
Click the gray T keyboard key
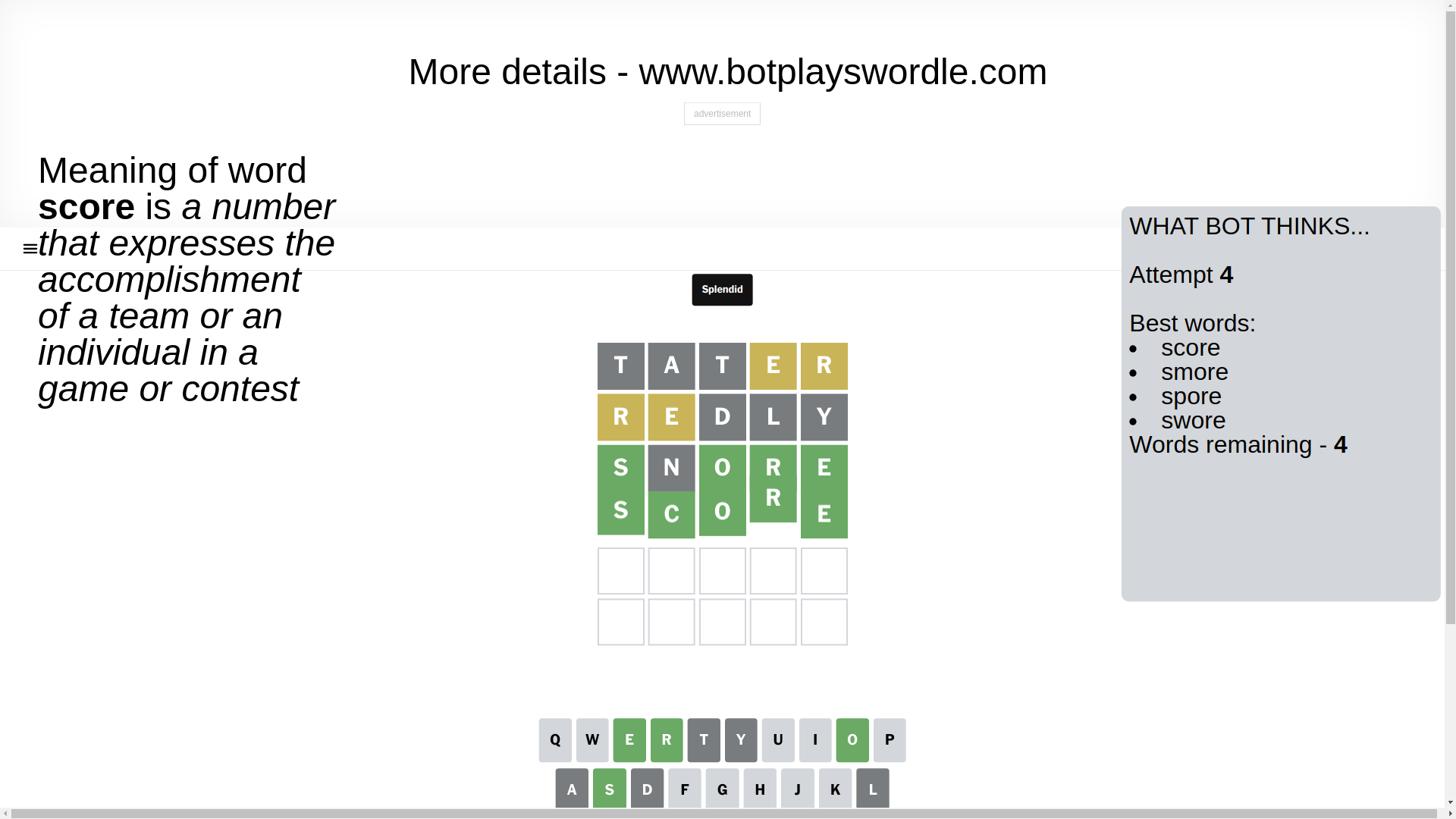[704, 740]
